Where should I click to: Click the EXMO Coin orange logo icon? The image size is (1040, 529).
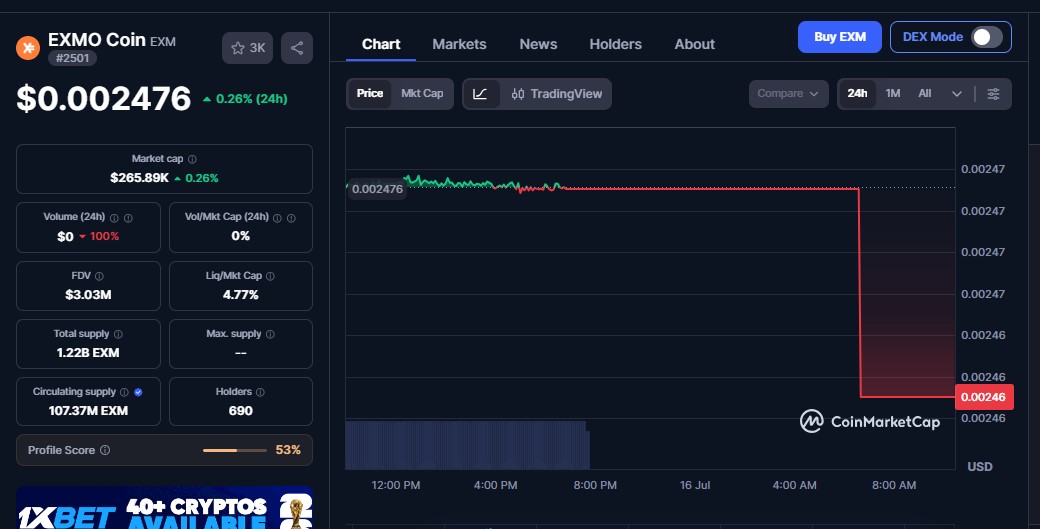point(28,48)
